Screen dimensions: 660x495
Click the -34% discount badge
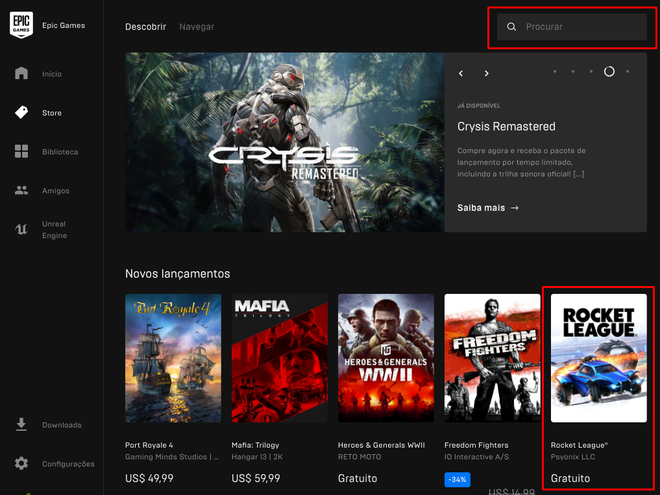(457, 479)
